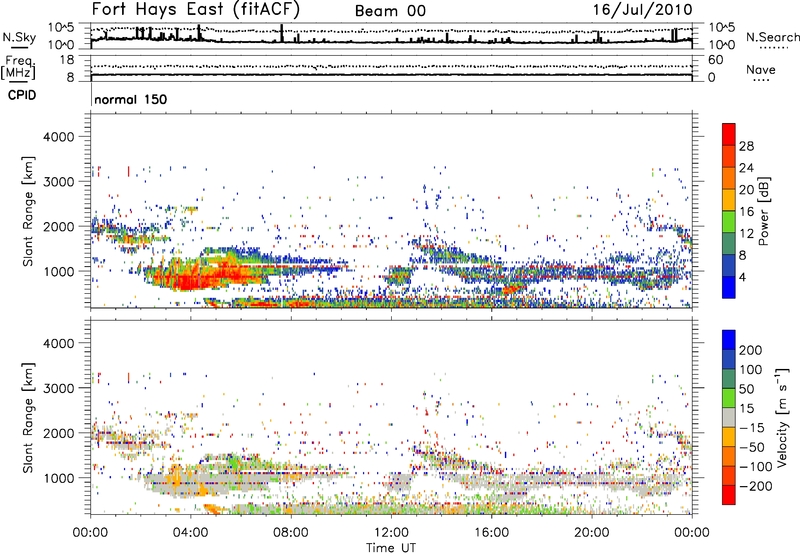Click the 'Nave' legend label
The width and height of the screenshot is (800, 554).
pyautogui.click(x=761, y=70)
